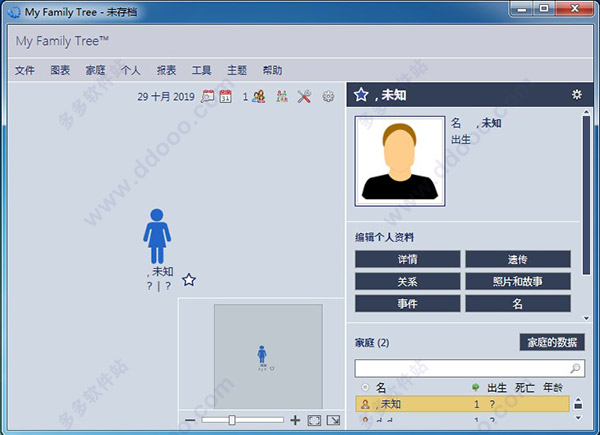
Task: Sort the list by the 年龄 column
Action: pos(553,388)
